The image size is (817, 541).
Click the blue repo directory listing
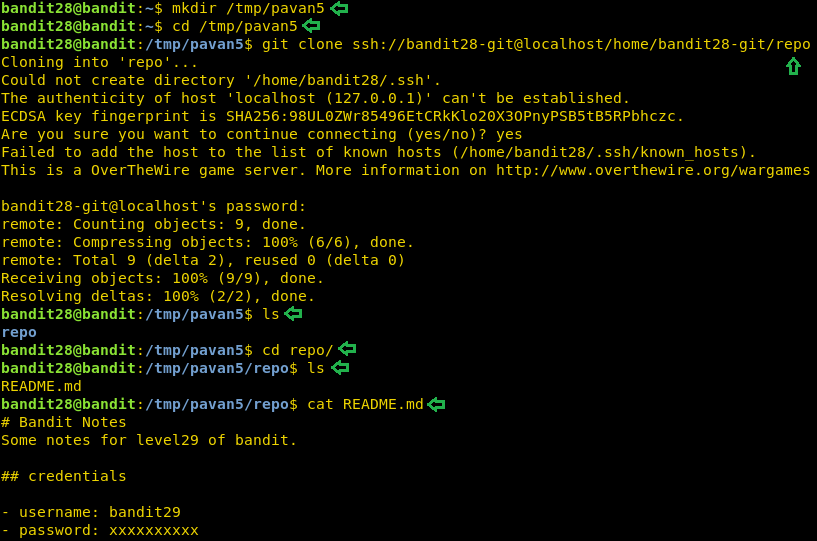[x=19, y=333]
